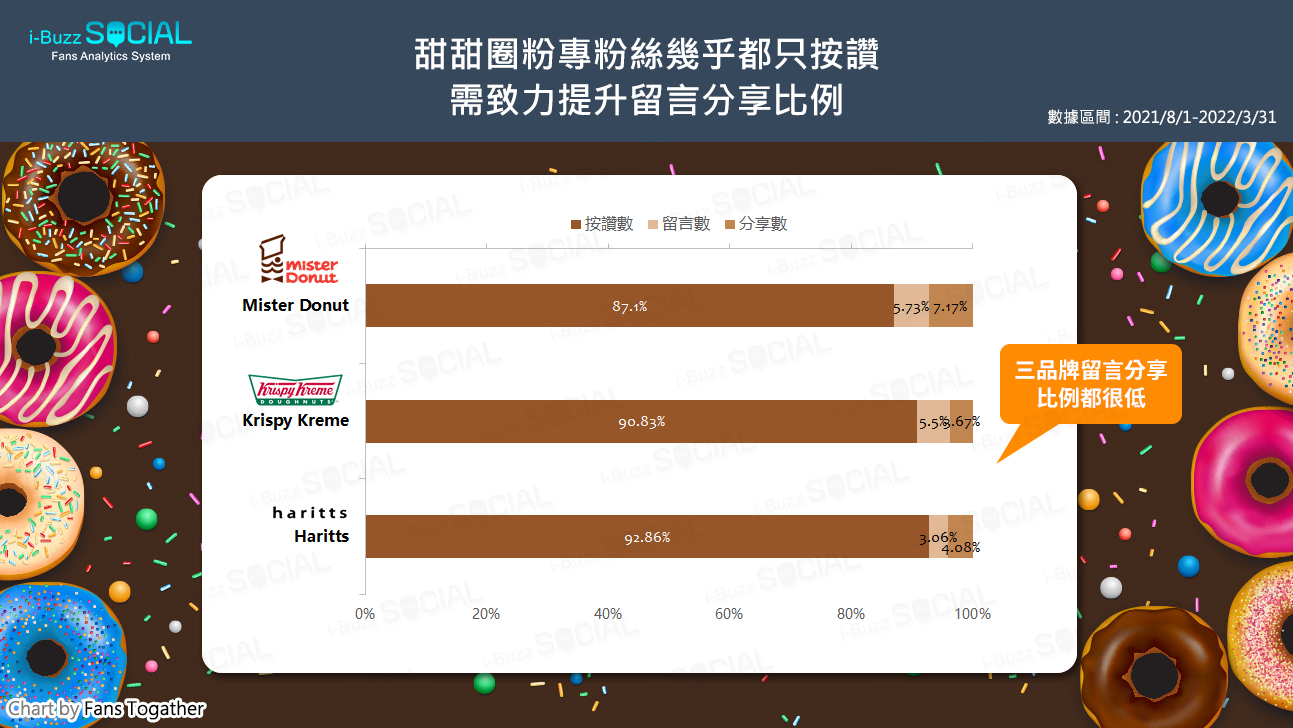Image resolution: width=1293 pixels, height=728 pixels.
Task: Click the orange callout speech bubble
Action: (x=1090, y=385)
